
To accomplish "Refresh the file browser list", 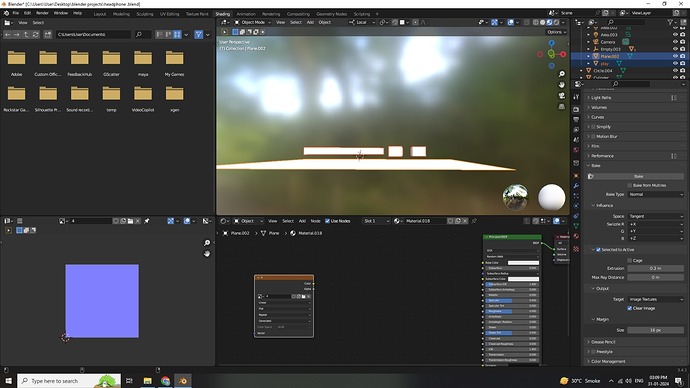I will (36, 34).
